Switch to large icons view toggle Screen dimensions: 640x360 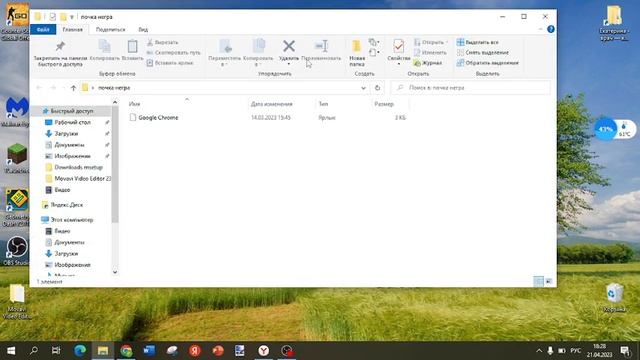(549, 281)
